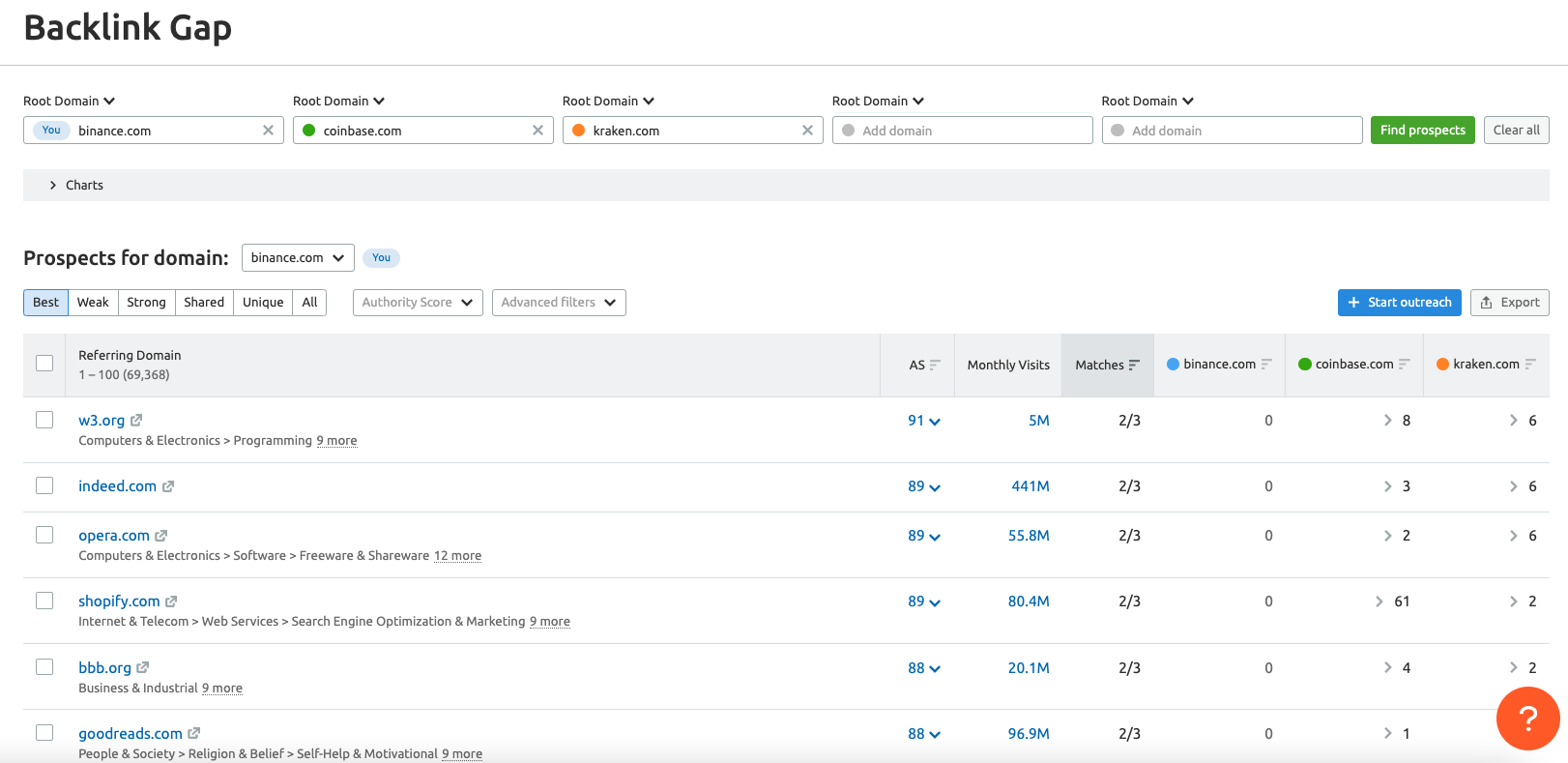Open external link icon next to shopify.com
Image resolution: width=1568 pixels, height=763 pixels.
pos(171,602)
